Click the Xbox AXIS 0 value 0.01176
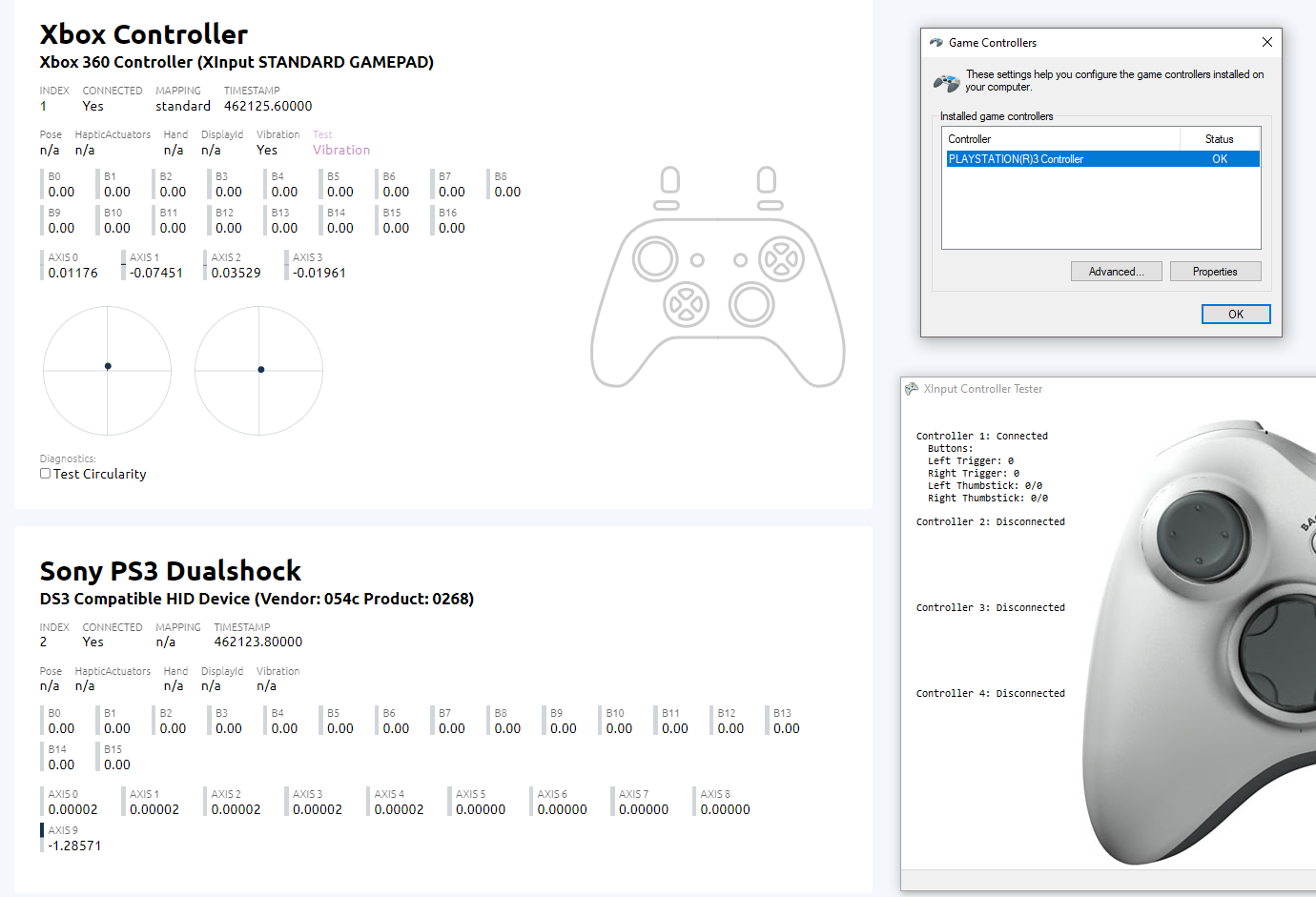 pyautogui.click(x=73, y=273)
